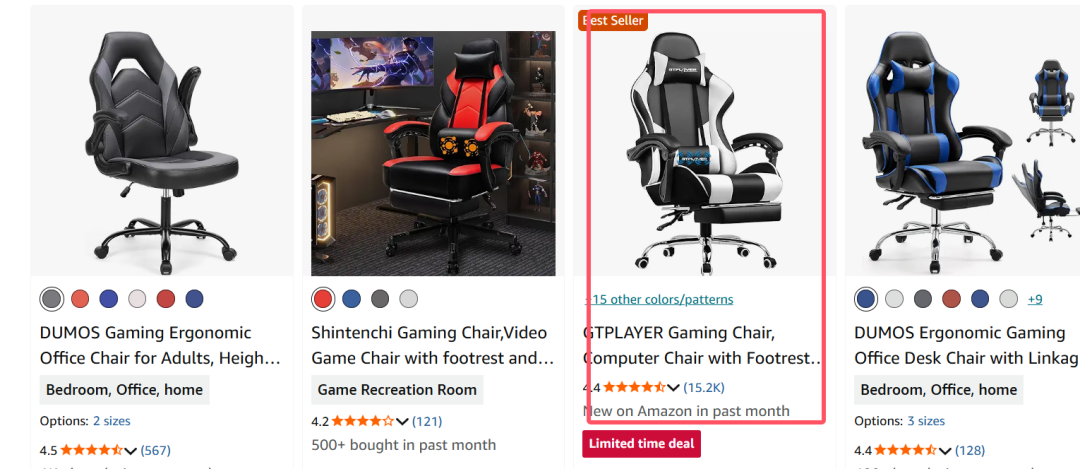Image resolution: width=1080 pixels, height=469 pixels.
Task: Expand the rating chevron next to (128)
Action: 944,450
